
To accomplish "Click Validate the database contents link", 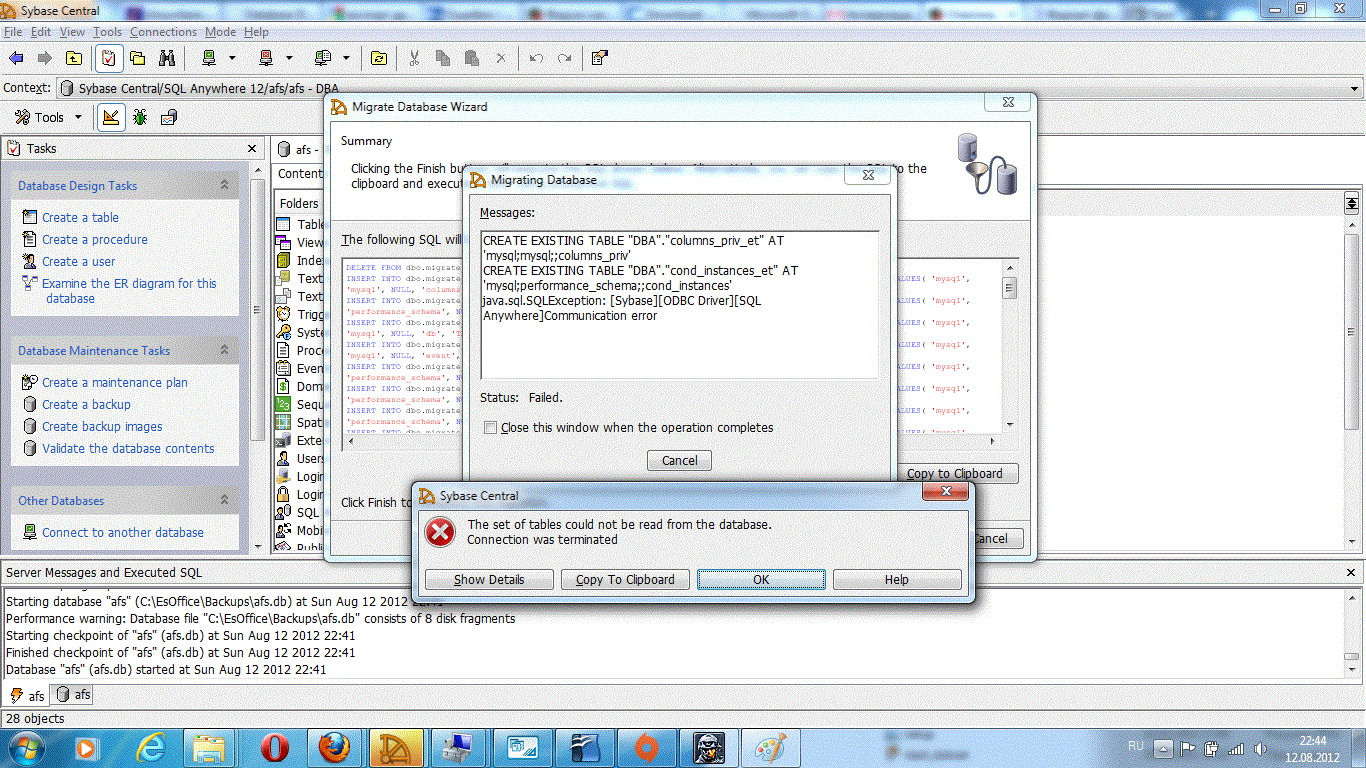I will click(128, 448).
